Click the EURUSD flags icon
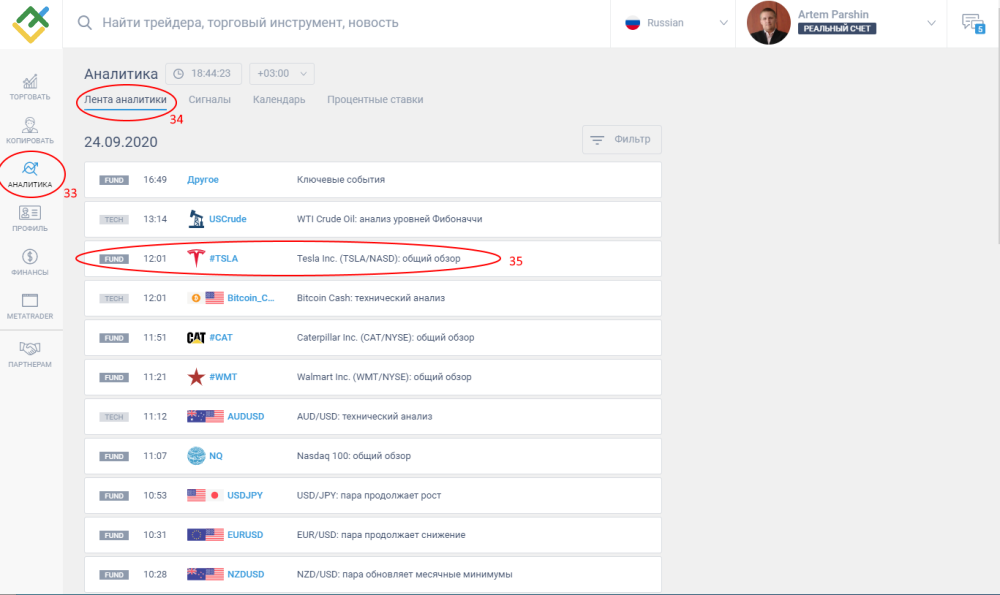Image resolution: width=1000 pixels, height=595 pixels. [x=205, y=535]
